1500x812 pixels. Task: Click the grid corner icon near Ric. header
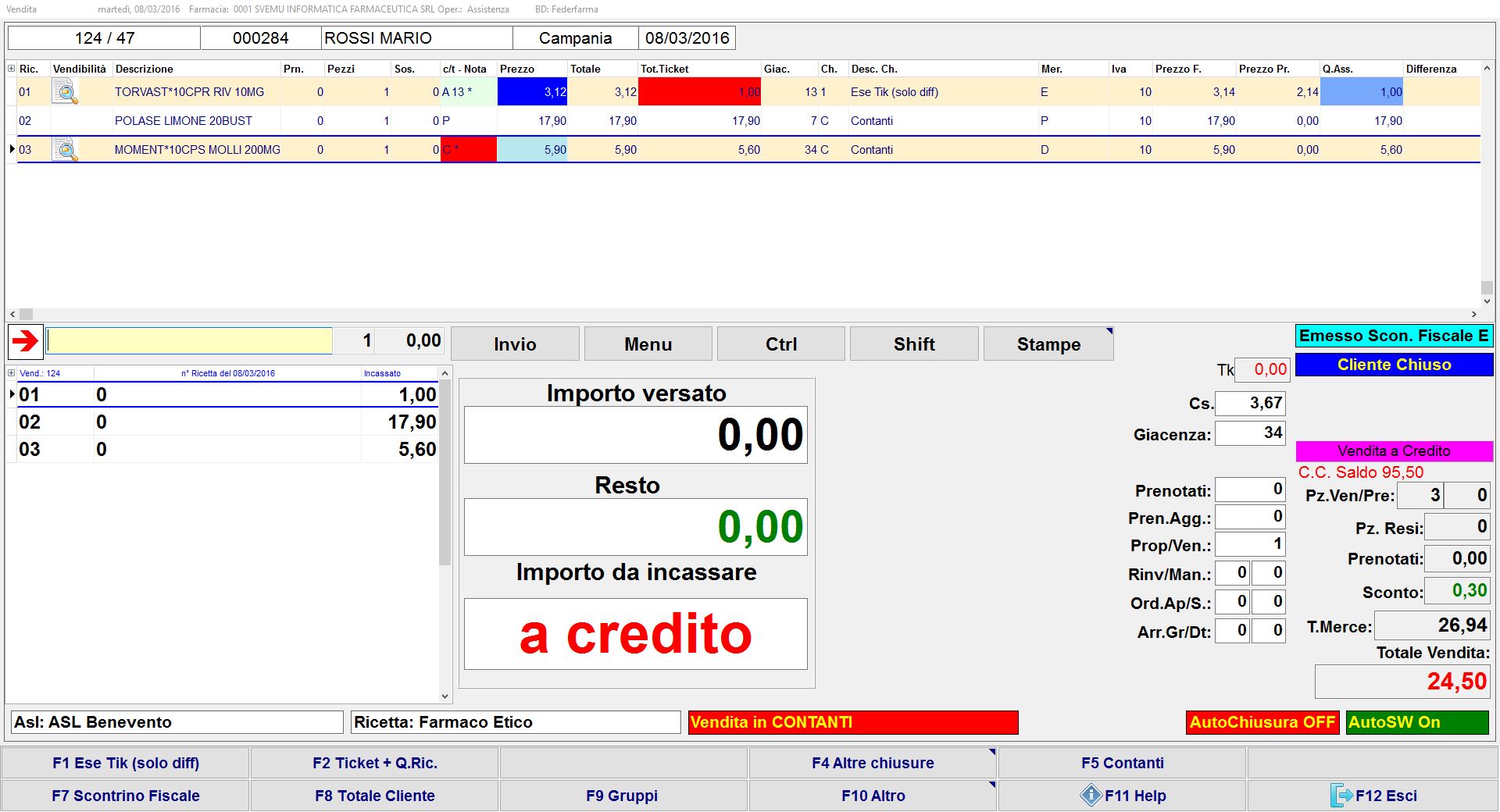12,69
